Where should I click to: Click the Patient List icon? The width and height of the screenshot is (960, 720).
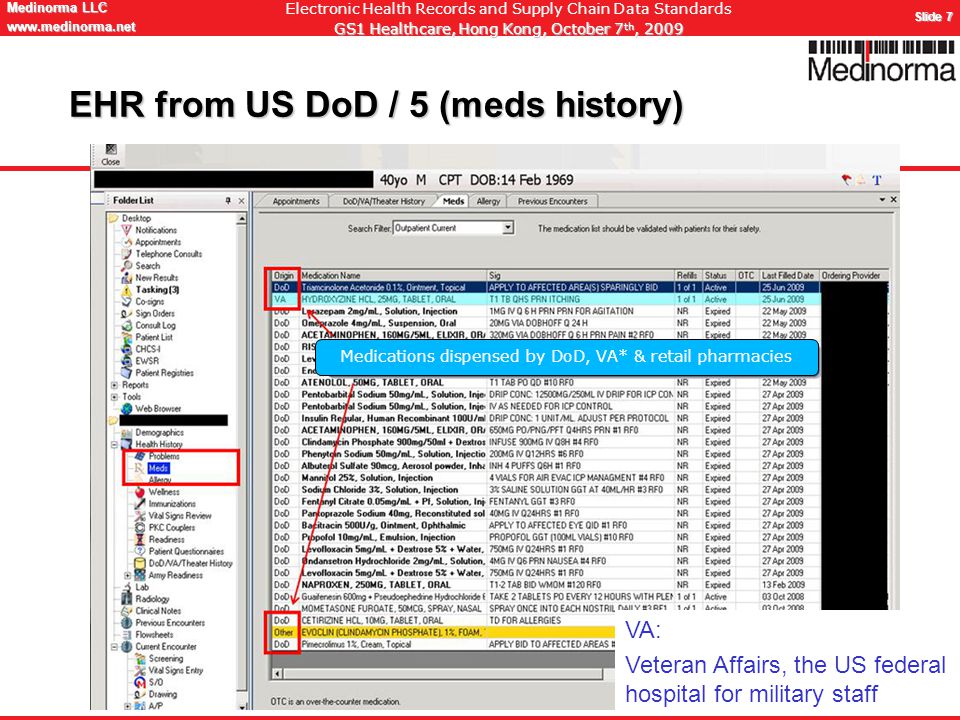[x=127, y=337]
